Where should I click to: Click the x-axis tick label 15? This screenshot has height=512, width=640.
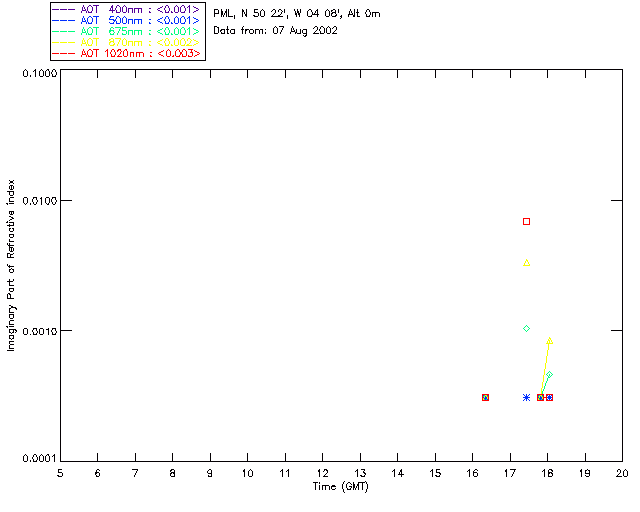coord(435,473)
